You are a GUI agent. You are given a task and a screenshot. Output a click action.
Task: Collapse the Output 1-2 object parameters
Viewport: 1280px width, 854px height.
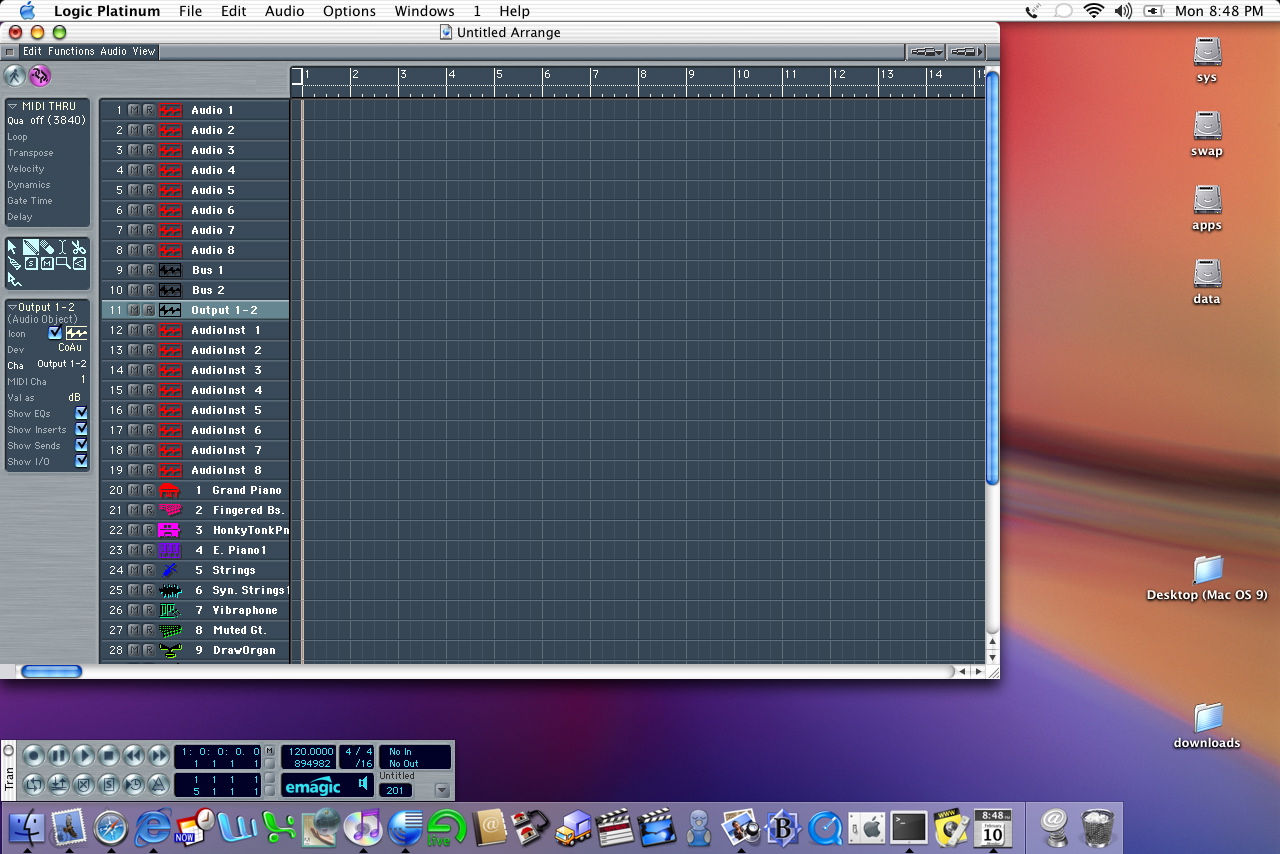coord(12,308)
